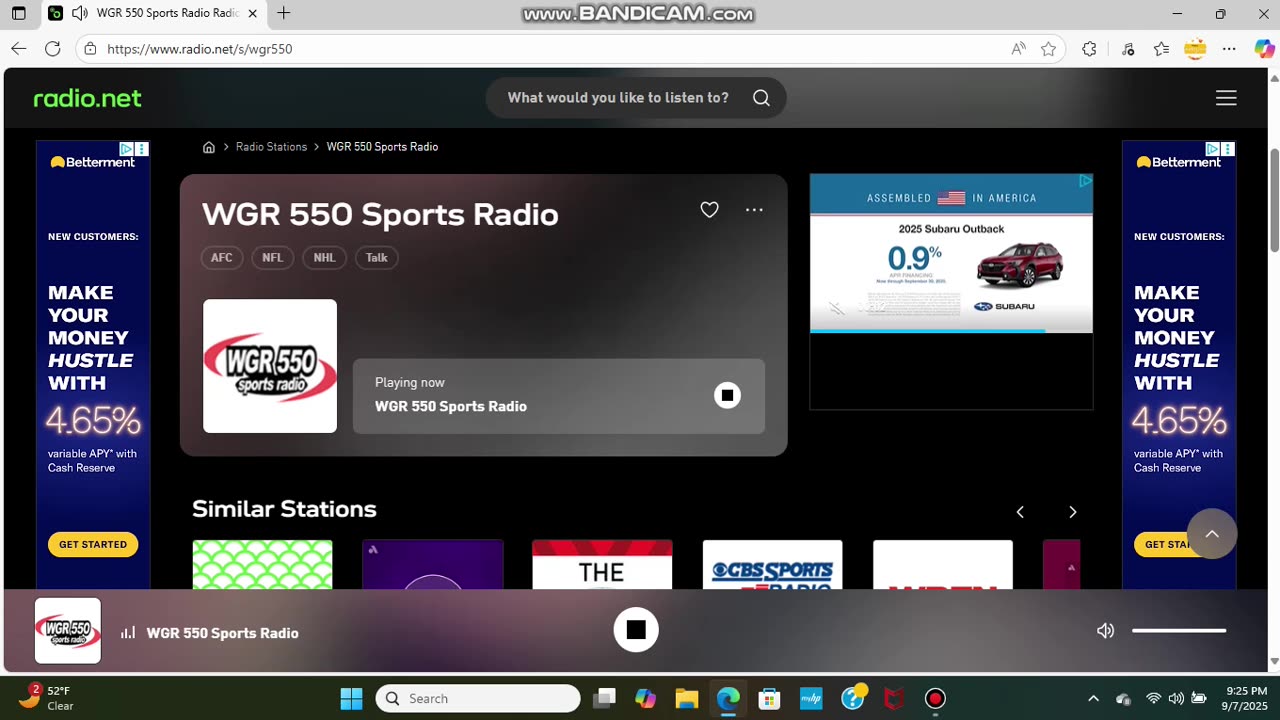The width and height of the screenshot is (1280, 720).
Task: Open the 'THE' similar station tile
Action: pos(602,565)
